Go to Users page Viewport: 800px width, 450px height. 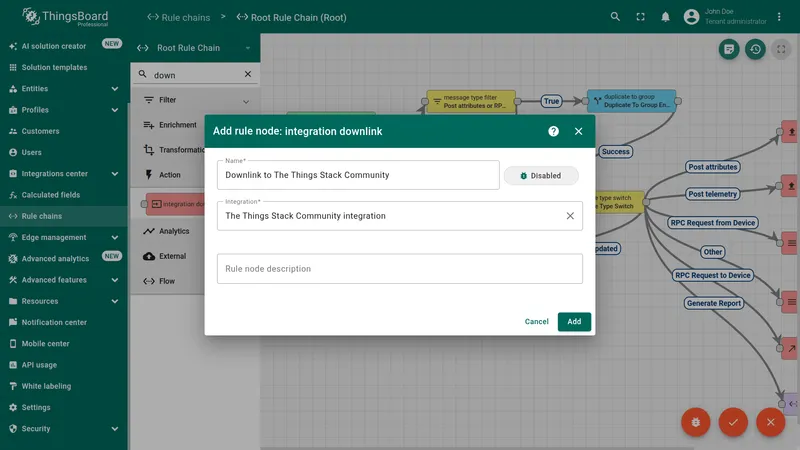(x=64, y=152)
